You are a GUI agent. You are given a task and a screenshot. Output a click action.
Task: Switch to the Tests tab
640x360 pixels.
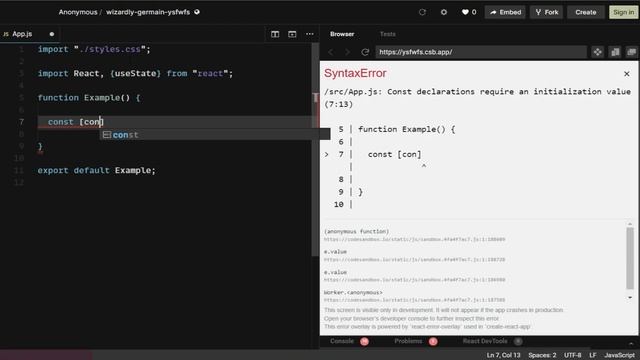(387, 34)
